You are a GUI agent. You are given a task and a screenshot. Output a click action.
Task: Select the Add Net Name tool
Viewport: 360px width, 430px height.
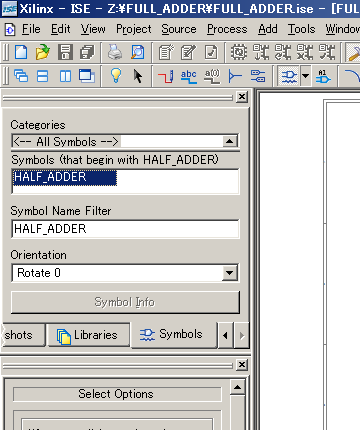(188, 76)
